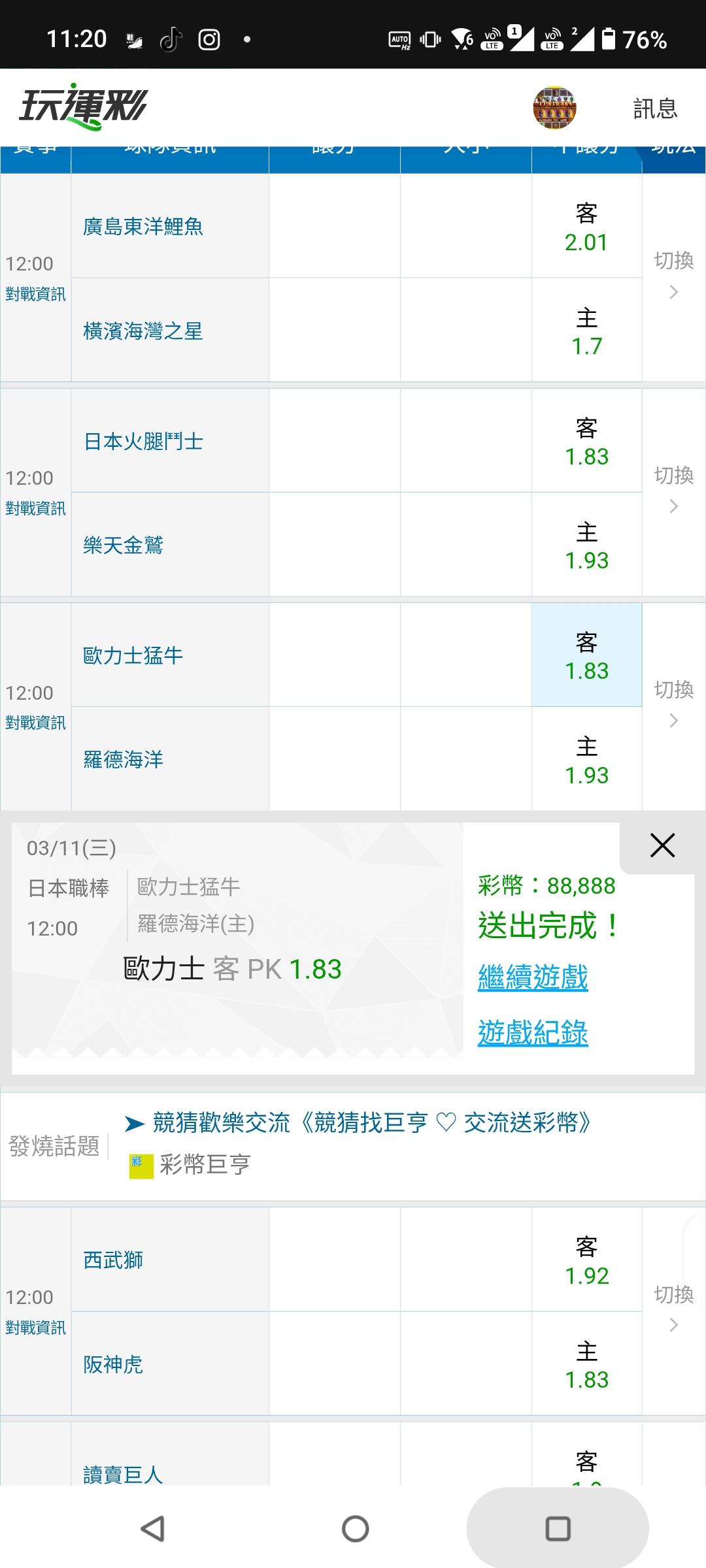Select 廣島東洋鯉魚 客 2.01 odds
The image size is (706, 1568).
click(586, 227)
